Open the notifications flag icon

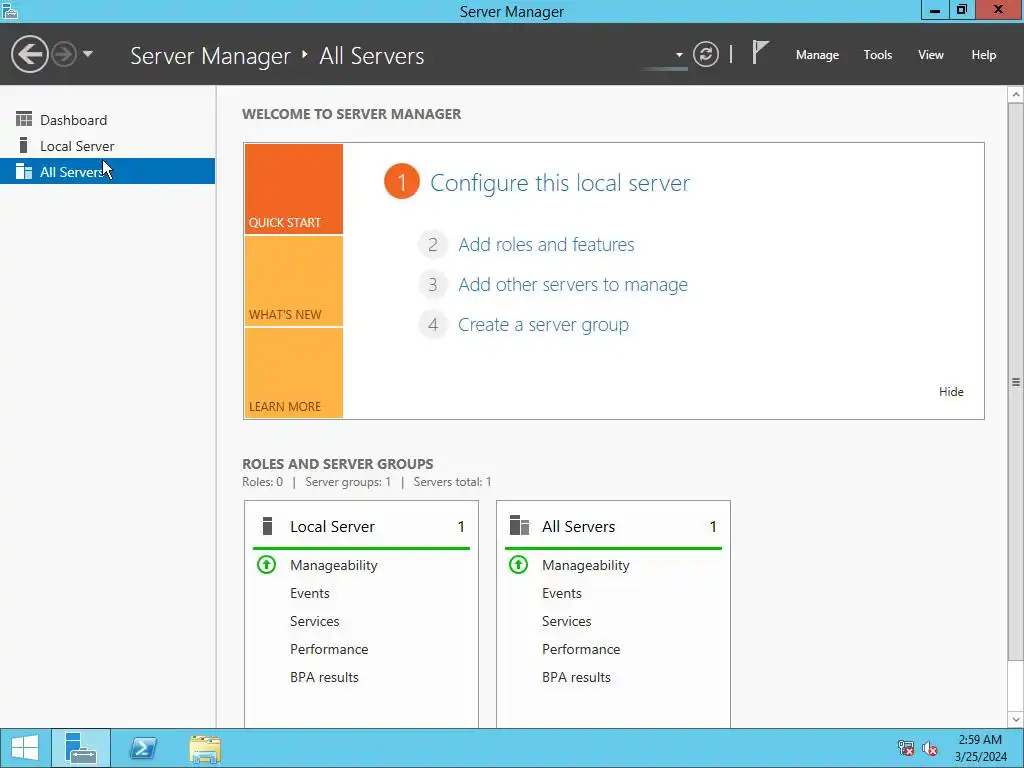point(760,53)
